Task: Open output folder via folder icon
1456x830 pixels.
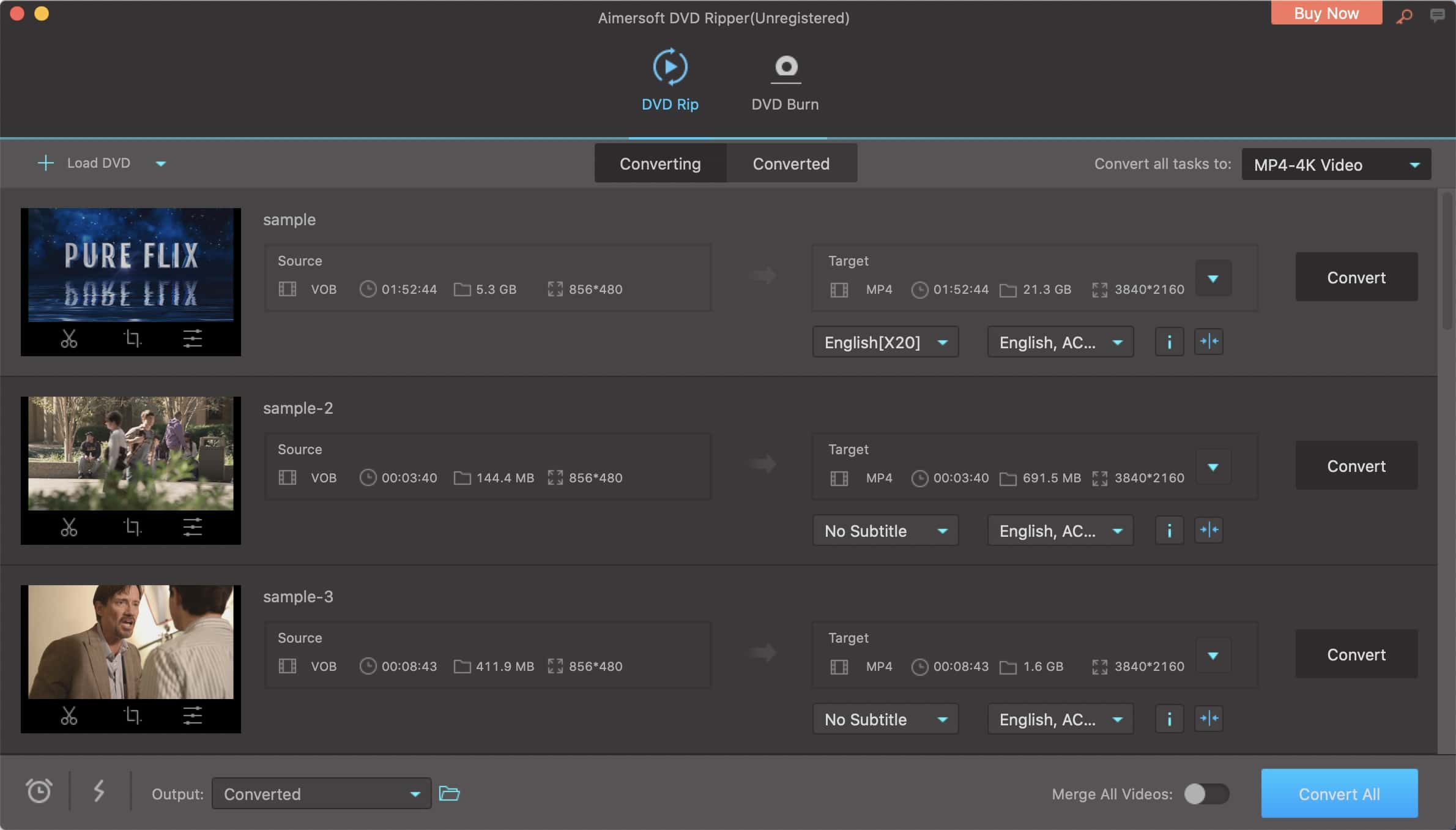Action: coord(450,793)
